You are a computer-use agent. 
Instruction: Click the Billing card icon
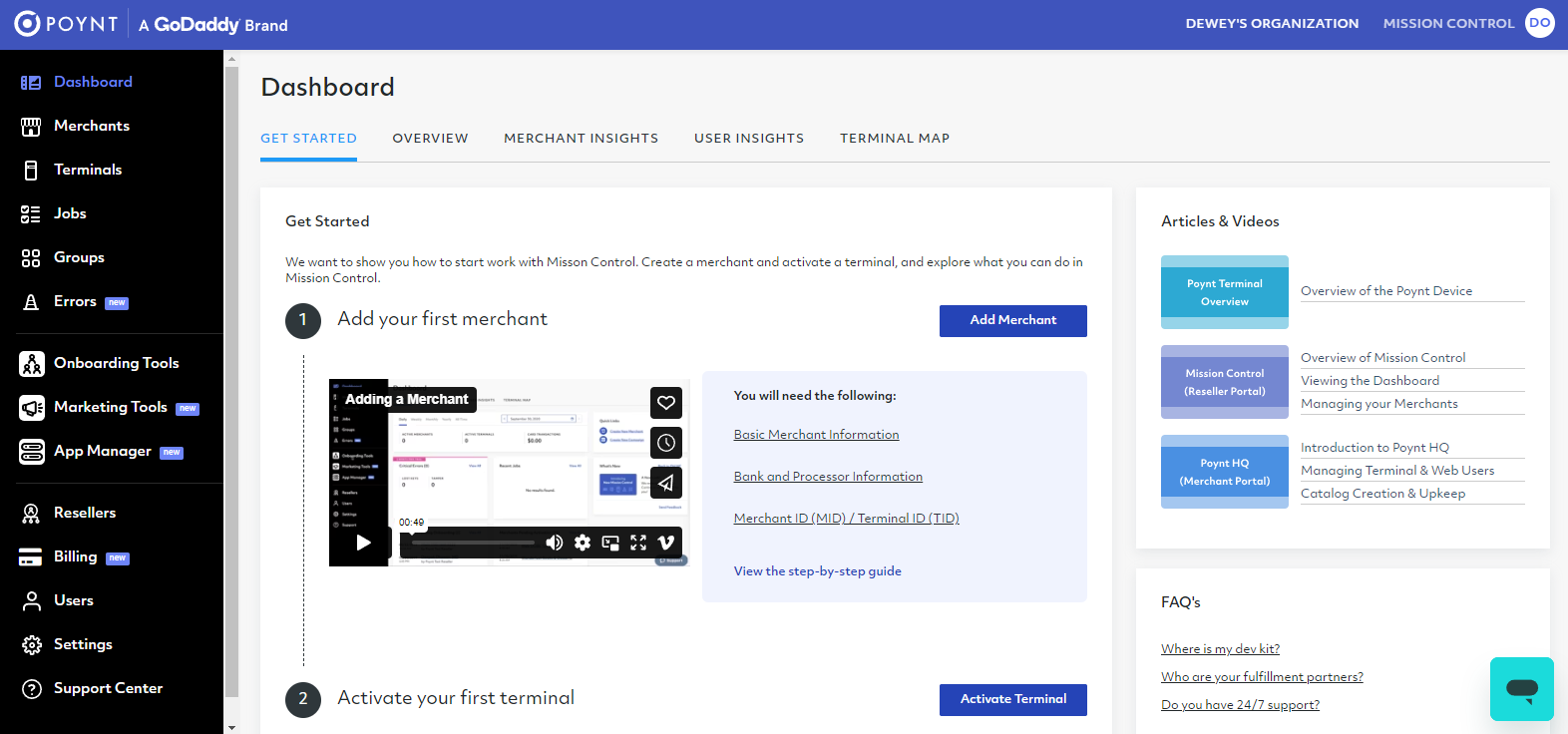[31, 557]
